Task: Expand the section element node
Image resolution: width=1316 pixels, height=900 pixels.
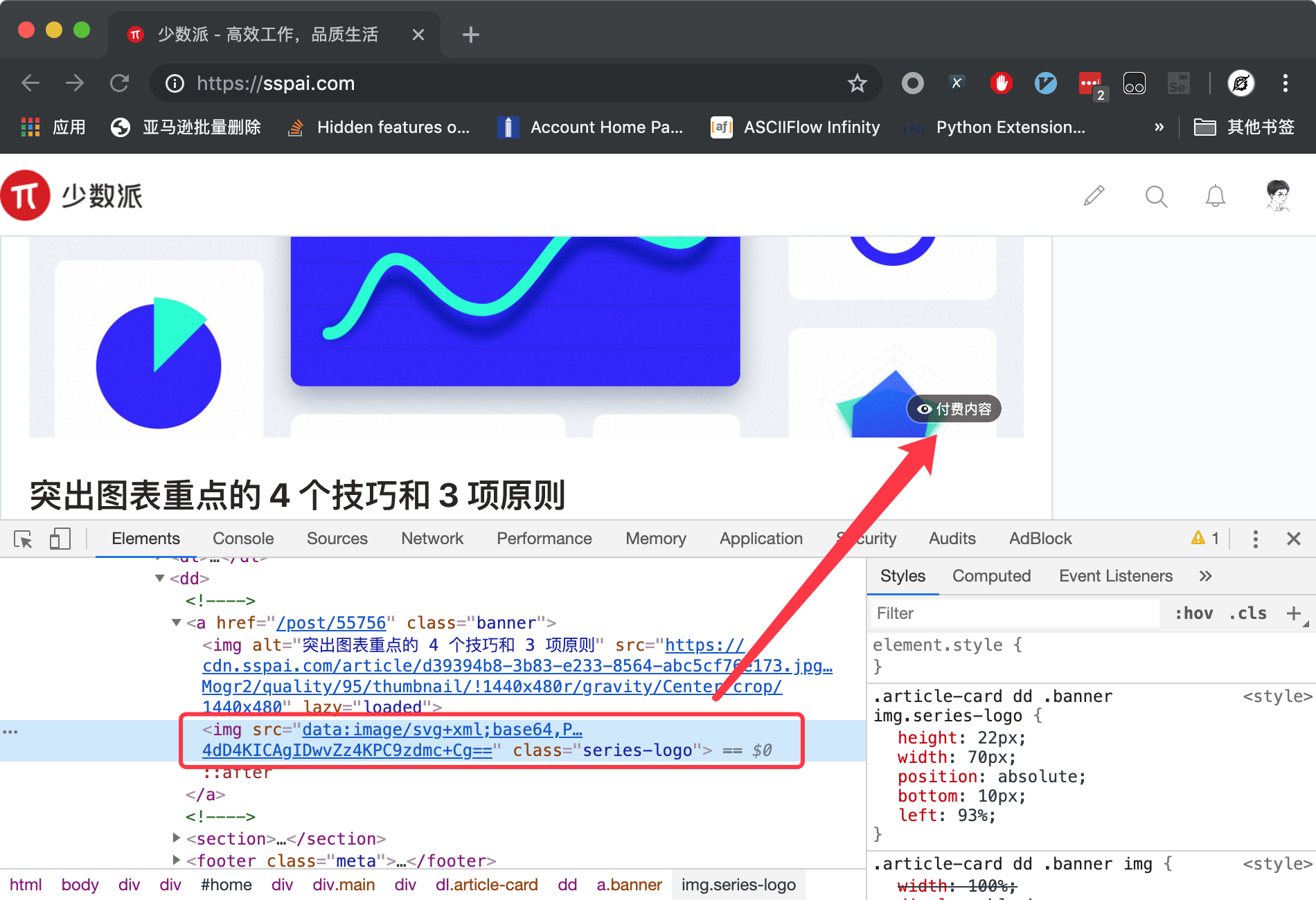Action: (177, 838)
